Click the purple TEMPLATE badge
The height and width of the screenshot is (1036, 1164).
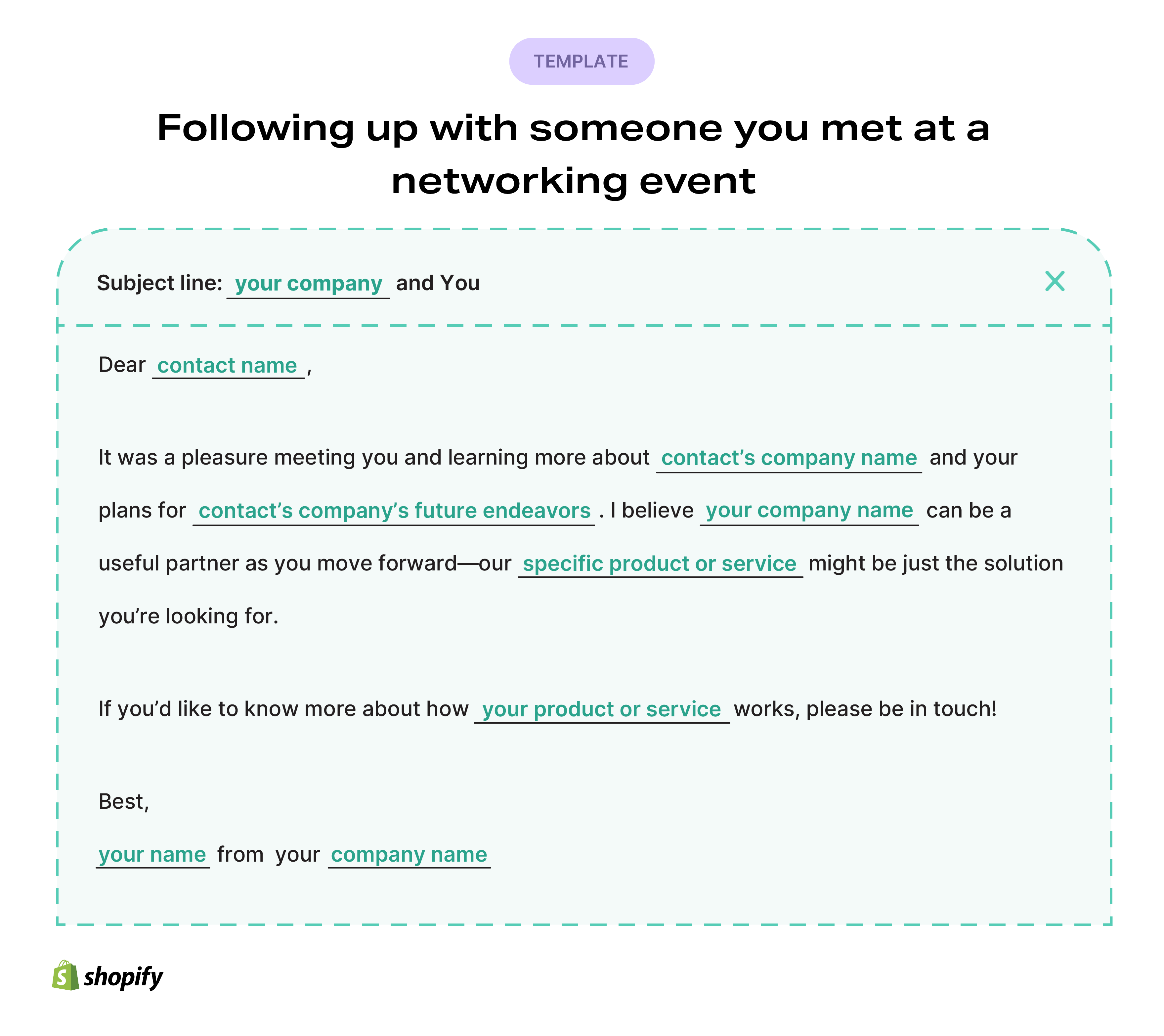[x=582, y=62]
